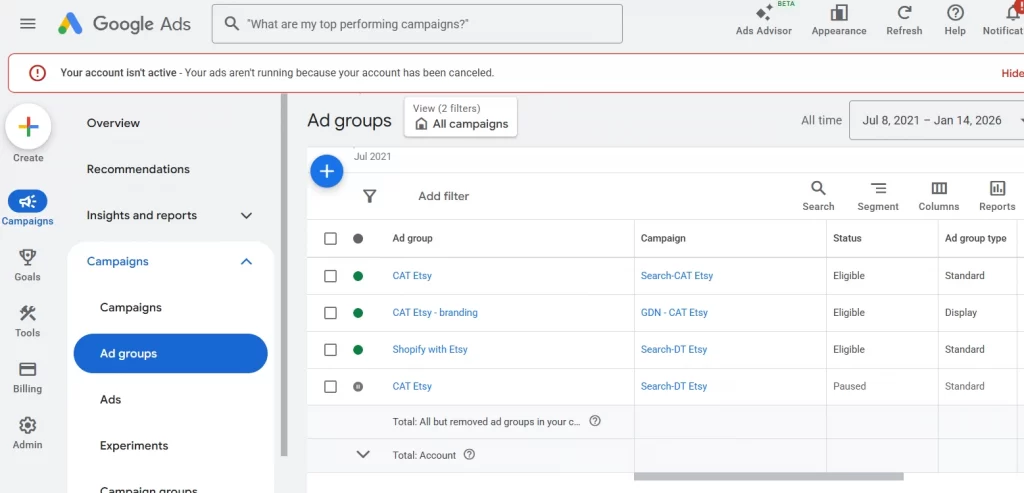The image size is (1024, 493).
Task: Click in the Ads search box
Action: click(x=417, y=24)
